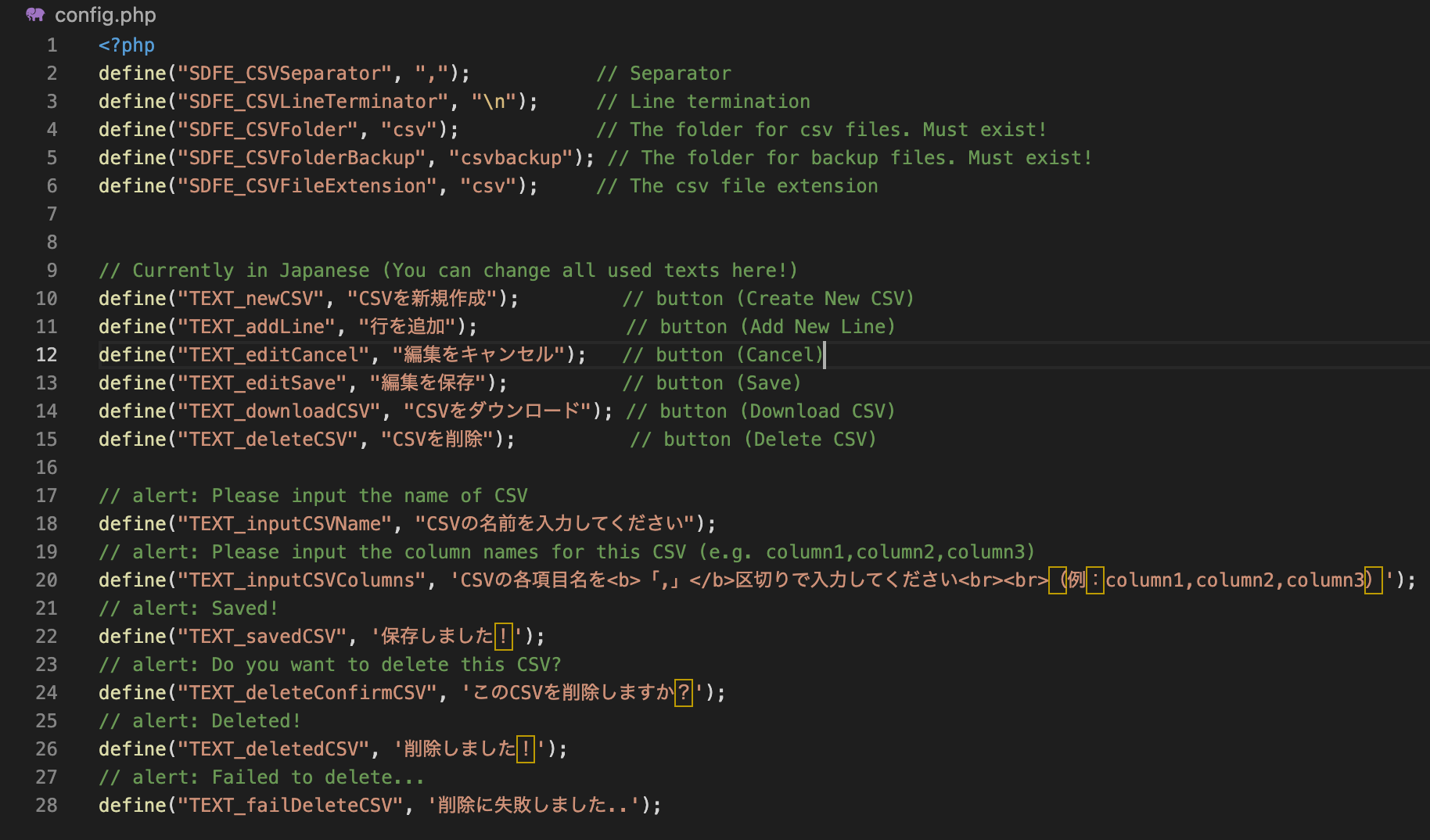Click the PHP elephant file icon
The image size is (1430, 840).
[x=35, y=15]
